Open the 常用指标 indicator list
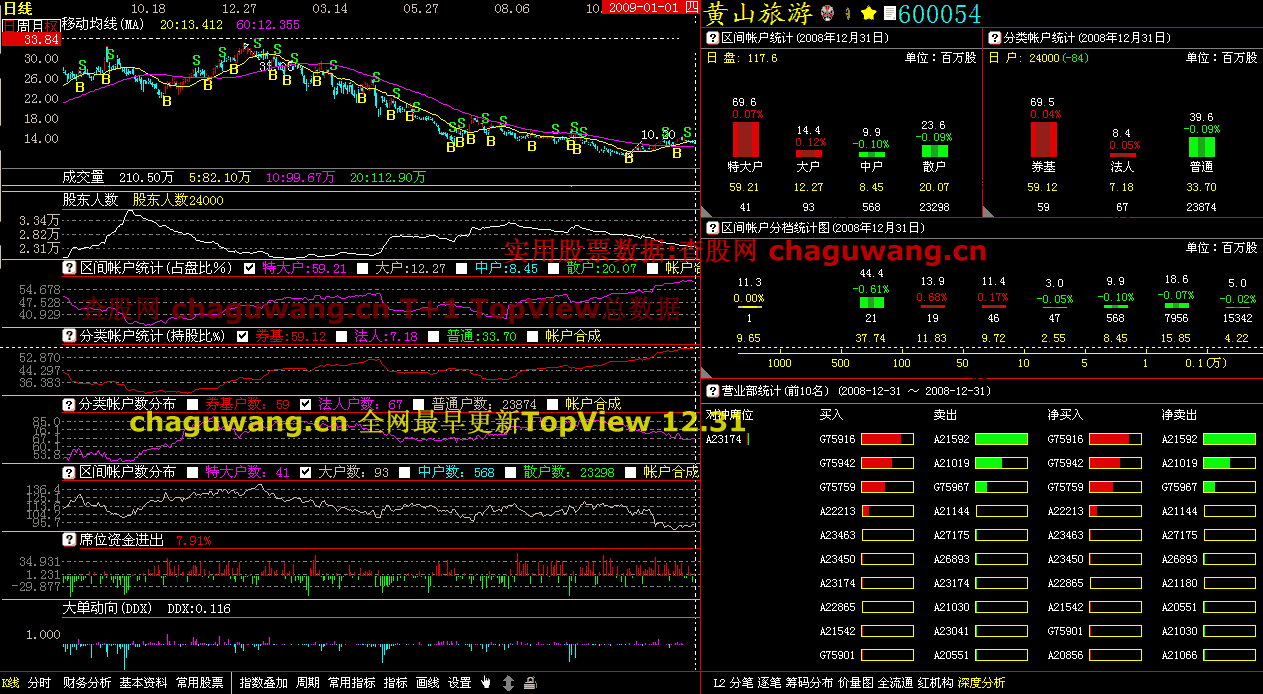This screenshot has width=1263, height=694. pos(351,683)
